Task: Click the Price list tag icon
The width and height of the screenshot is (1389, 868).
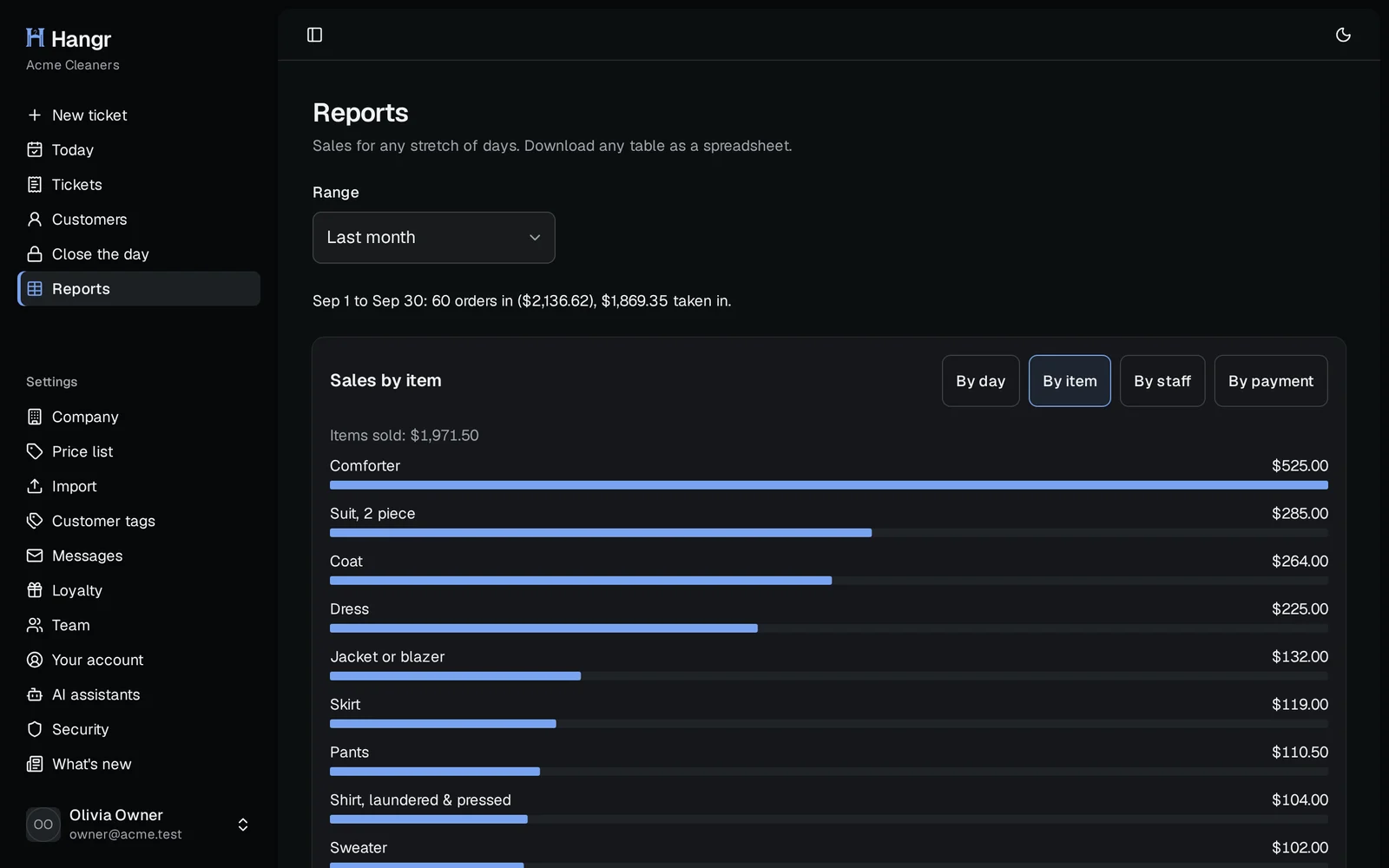Action: (x=35, y=451)
